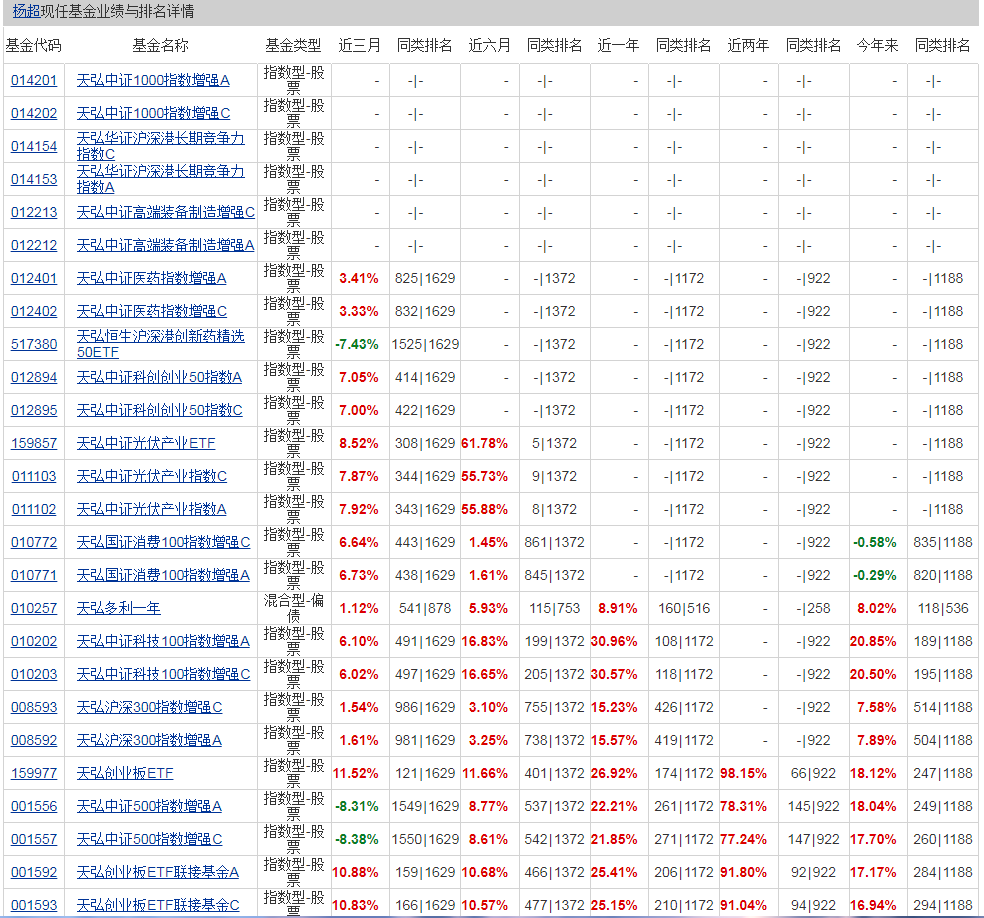Open 天弘多利一年 fund name link
984x918 pixels.
pos(118,608)
